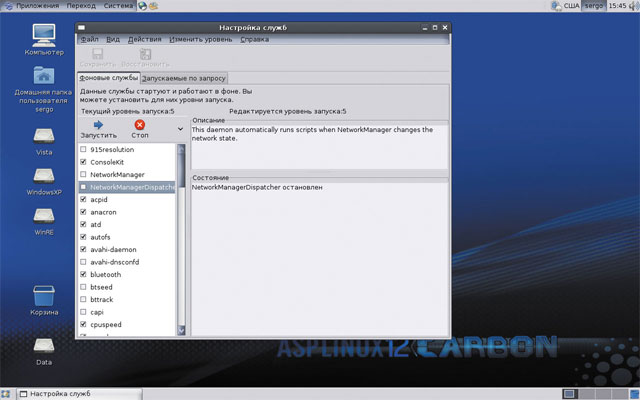Select the Vista drive icon
Screen dimensions: 640x400
click(44, 136)
